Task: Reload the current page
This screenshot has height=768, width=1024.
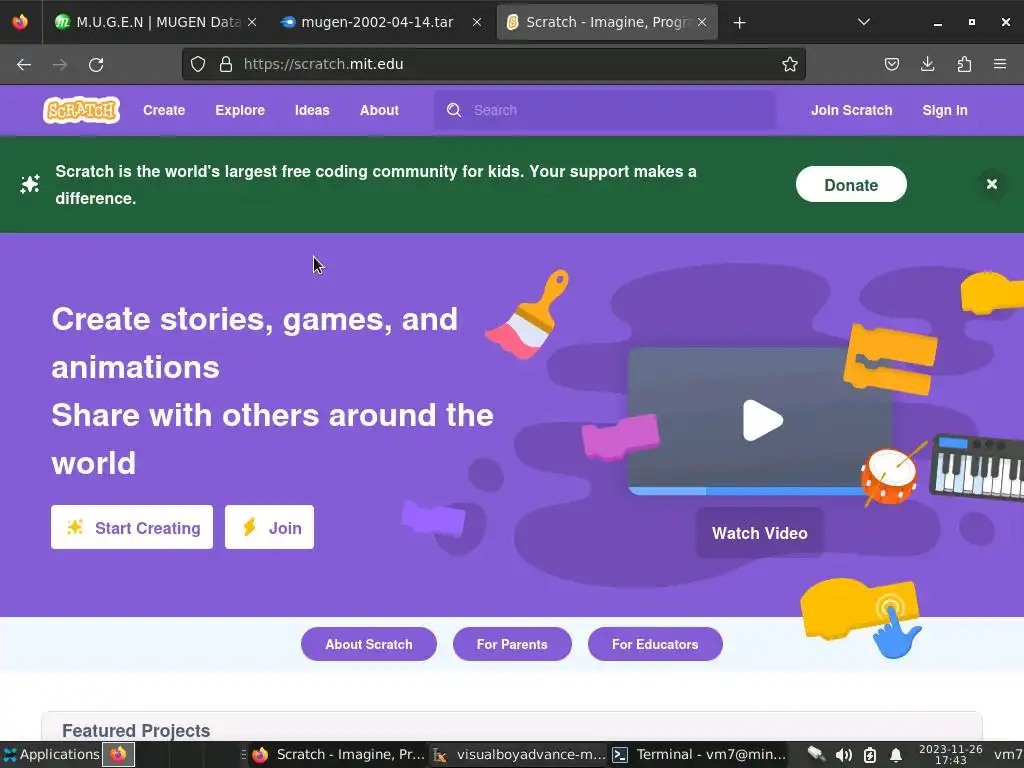Action: click(x=96, y=64)
